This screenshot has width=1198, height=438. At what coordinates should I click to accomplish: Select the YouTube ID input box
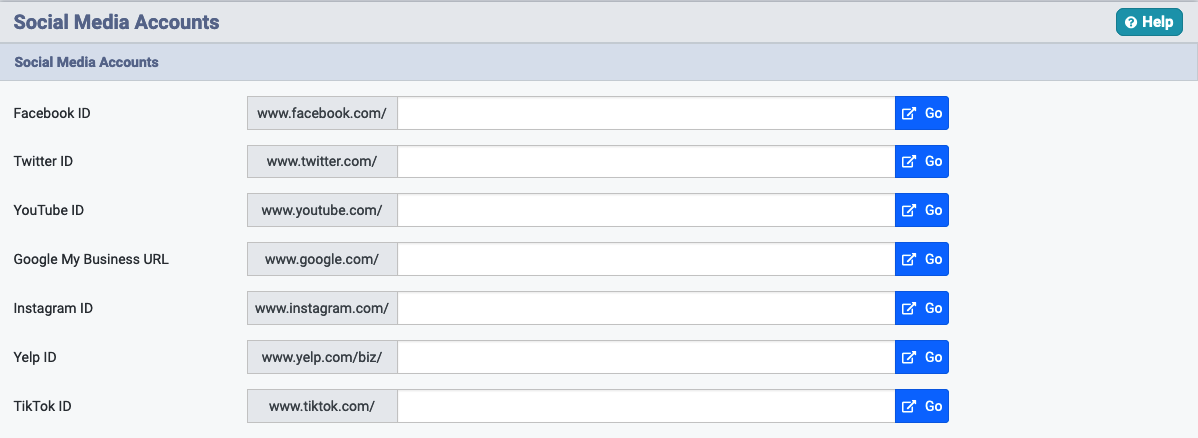click(x=646, y=210)
